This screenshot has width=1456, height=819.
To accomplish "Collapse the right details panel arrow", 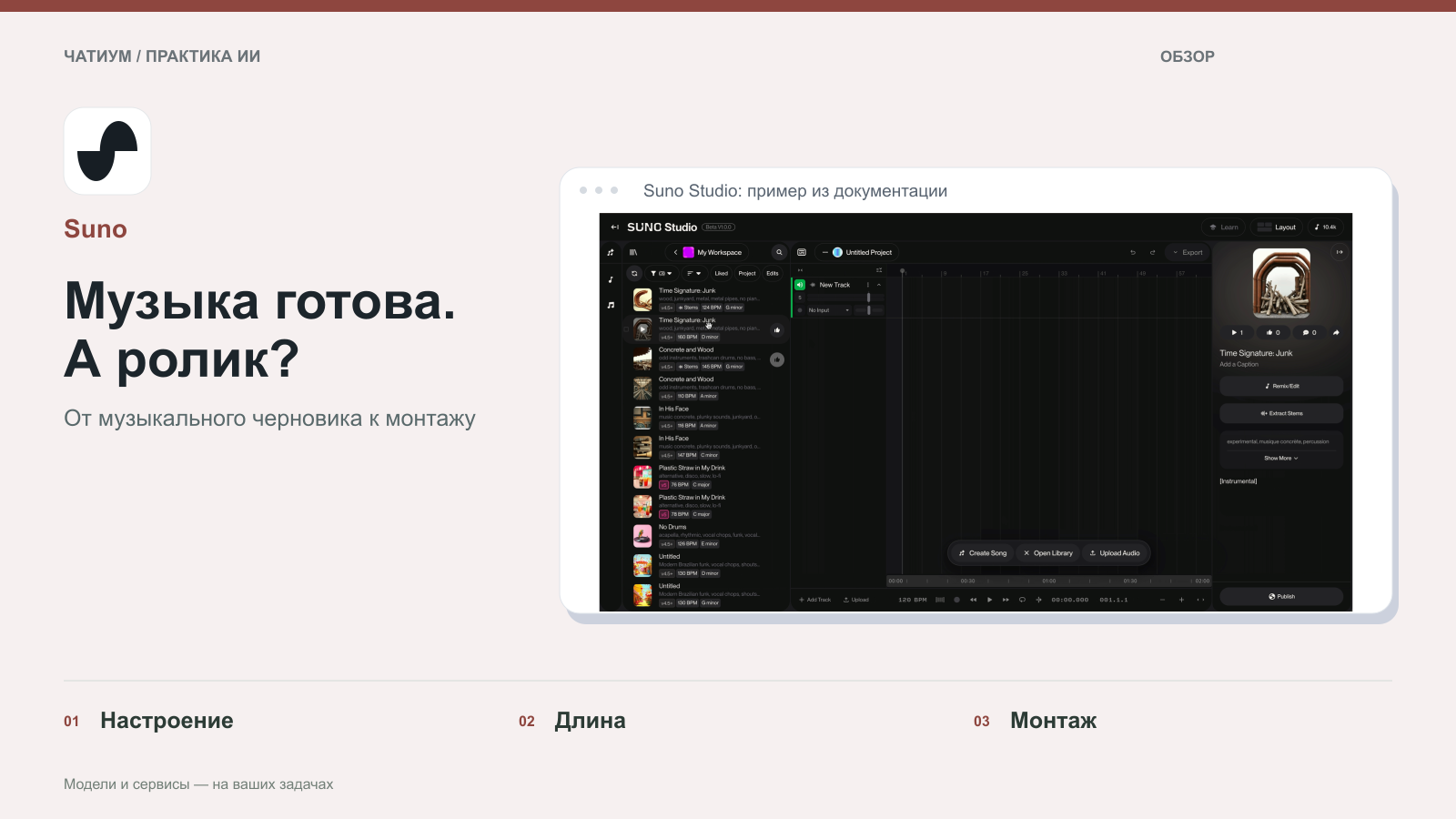I will click(x=1340, y=252).
